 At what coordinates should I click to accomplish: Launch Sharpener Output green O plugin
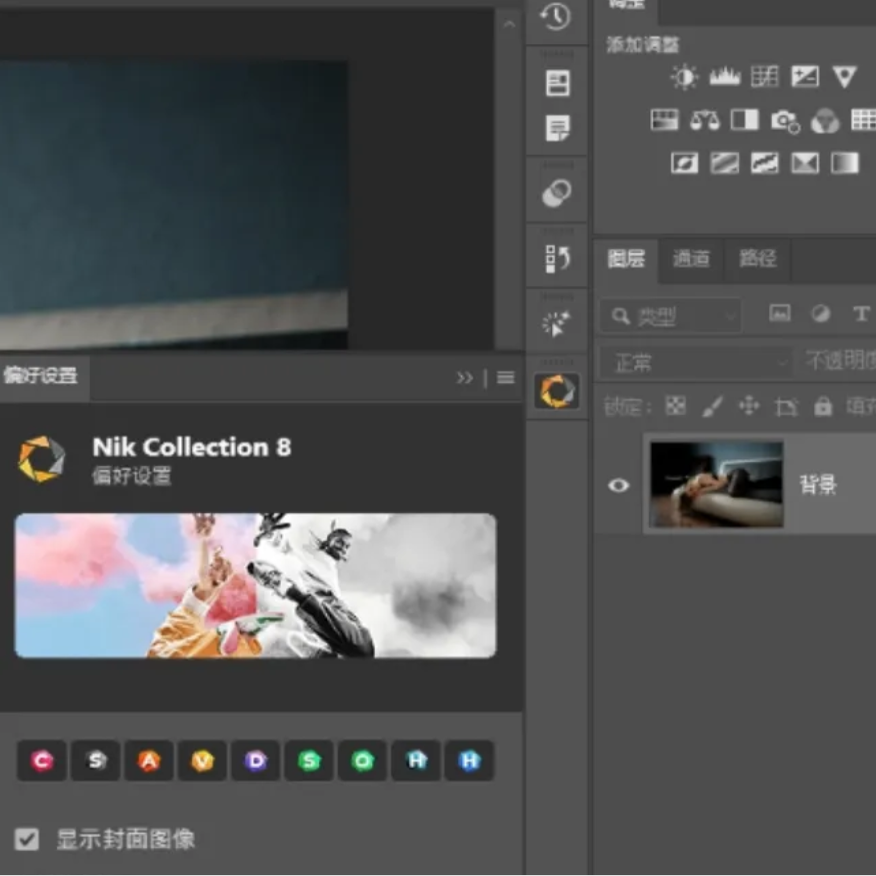click(x=362, y=760)
